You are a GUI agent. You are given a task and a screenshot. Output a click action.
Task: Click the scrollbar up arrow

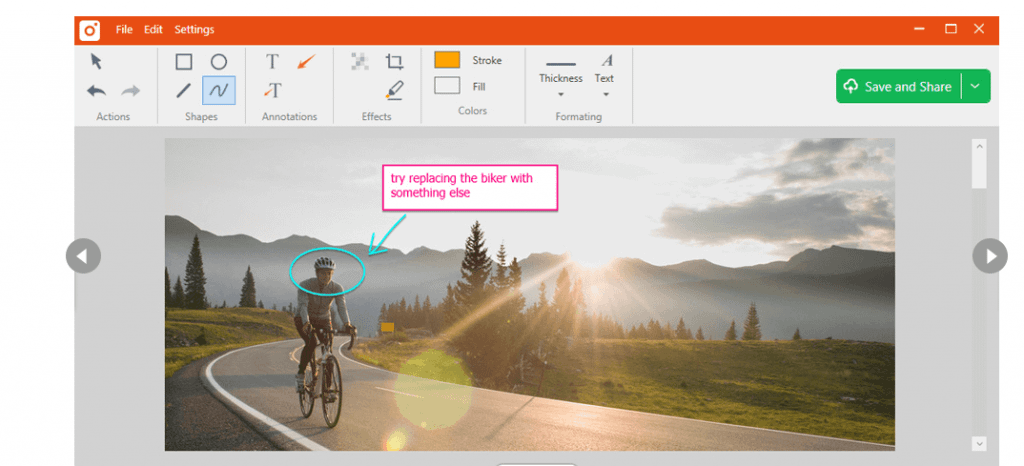coord(979,146)
